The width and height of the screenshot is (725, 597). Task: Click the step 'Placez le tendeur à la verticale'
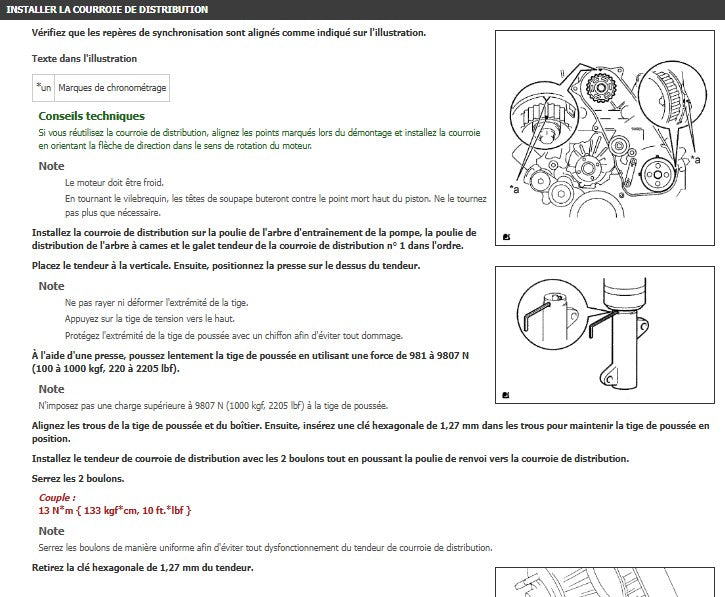[226, 265]
